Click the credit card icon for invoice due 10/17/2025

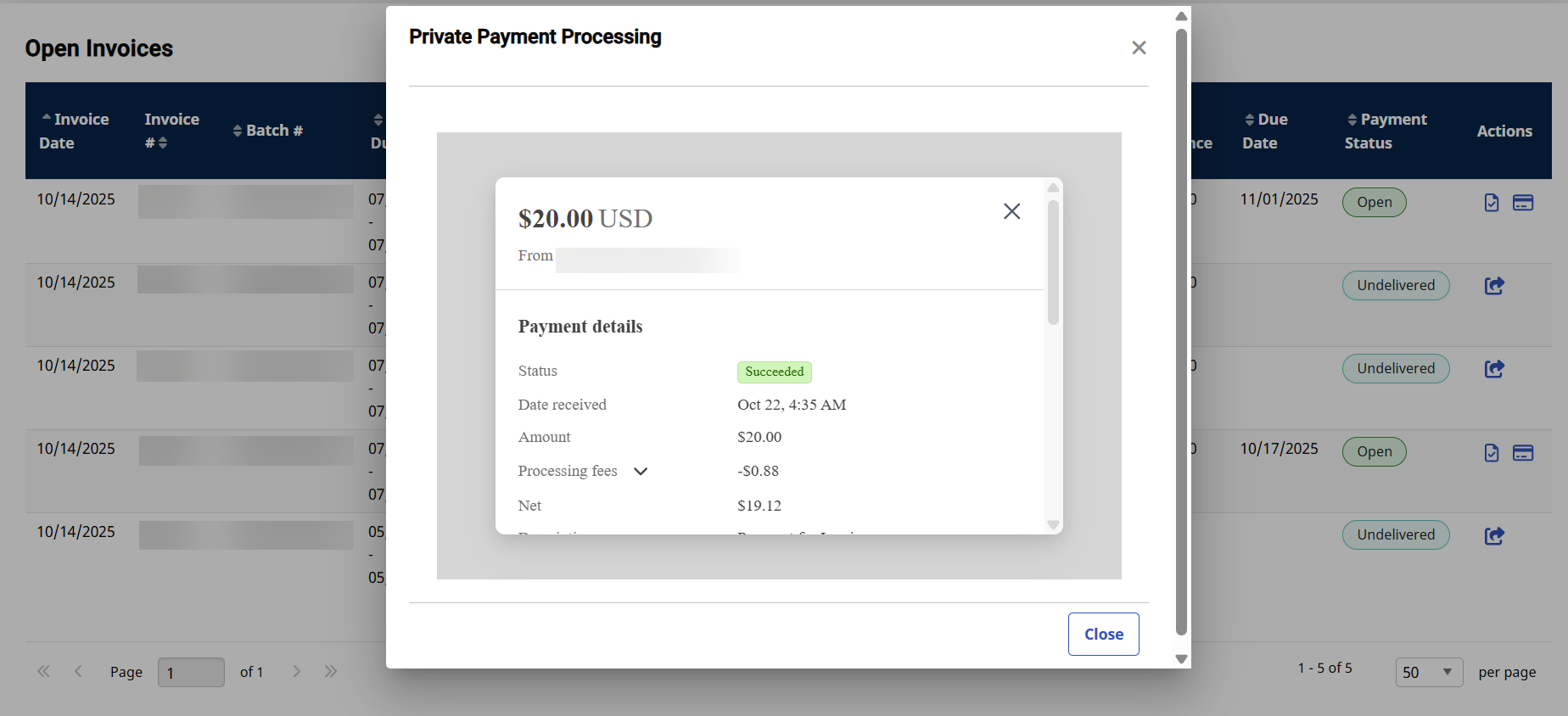coord(1523,453)
